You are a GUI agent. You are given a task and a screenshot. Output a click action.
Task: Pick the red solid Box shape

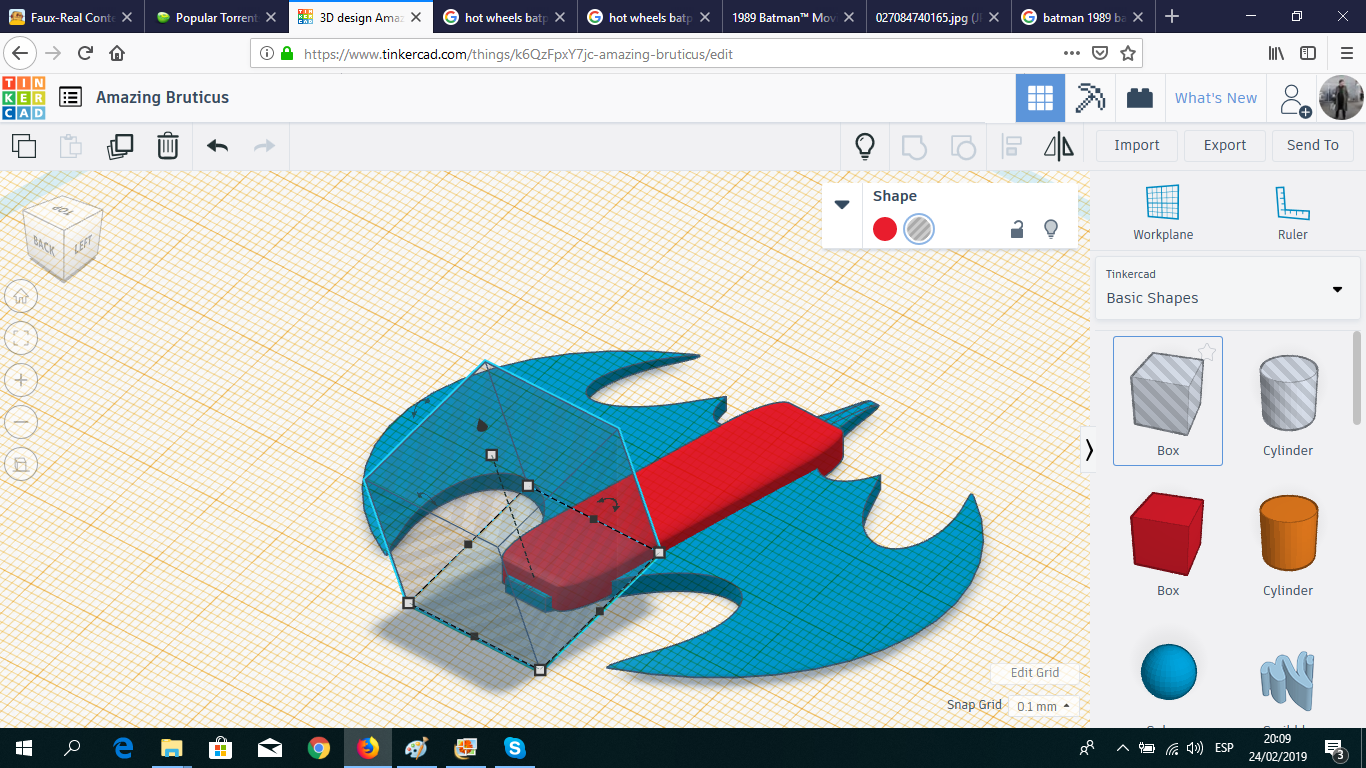pyautogui.click(x=1168, y=541)
